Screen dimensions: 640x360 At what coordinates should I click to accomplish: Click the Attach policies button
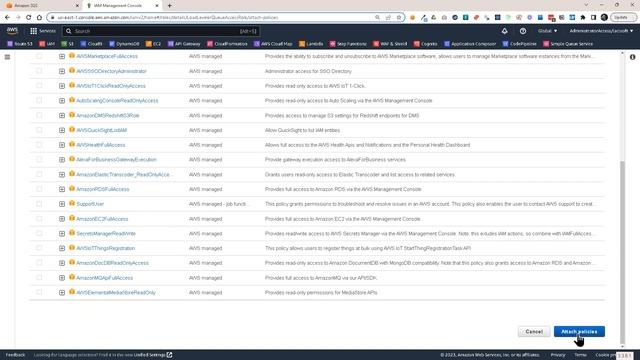coord(579,331)
